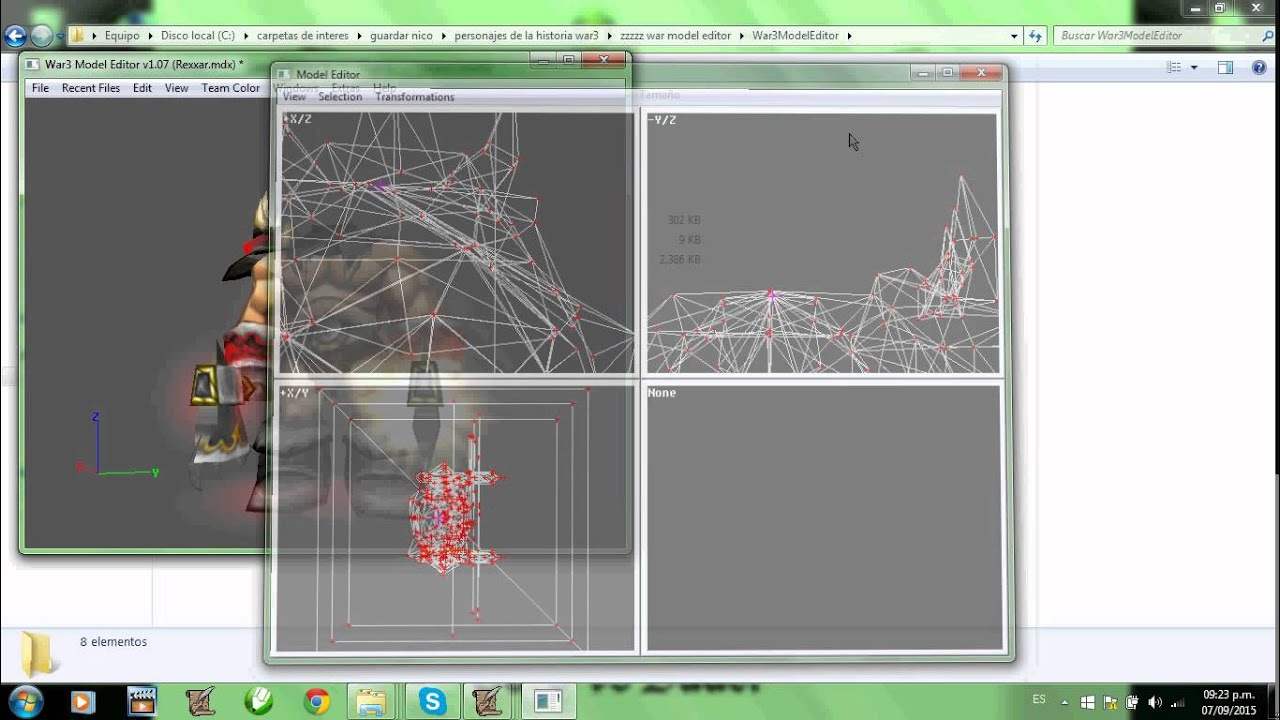Open View menu in Model Editor window
This screenshot has height=720, width=1280.
pos(294,97)
